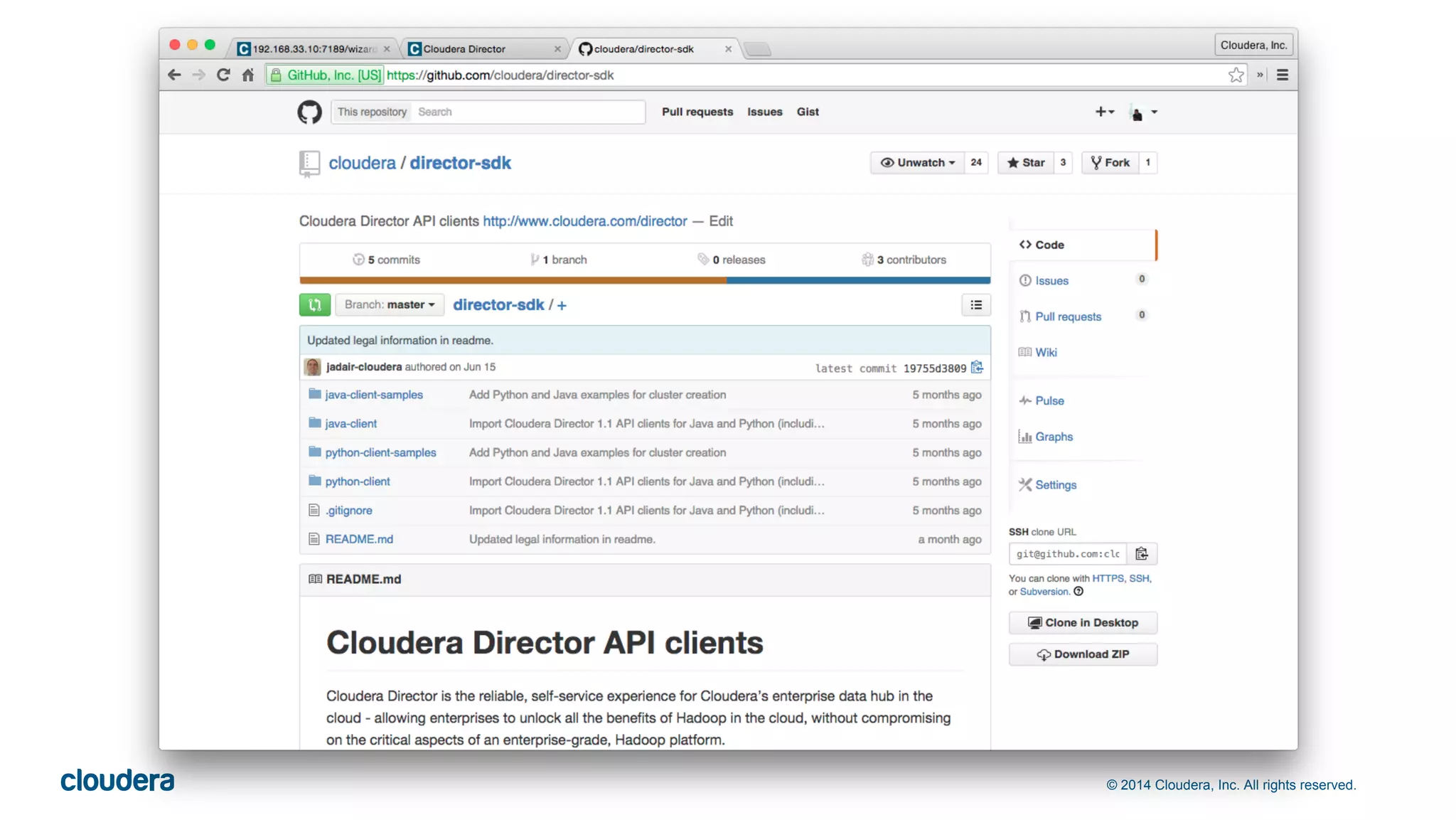Click the browser address bar URL

tap(500, 75)
